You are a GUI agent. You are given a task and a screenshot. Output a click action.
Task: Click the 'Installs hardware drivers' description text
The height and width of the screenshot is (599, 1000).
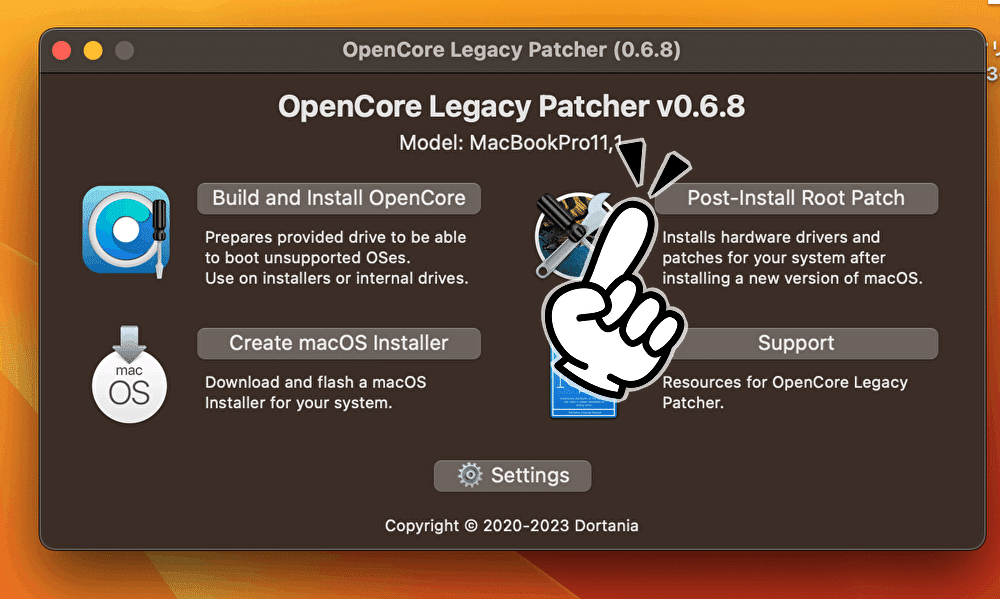point(792,258)
